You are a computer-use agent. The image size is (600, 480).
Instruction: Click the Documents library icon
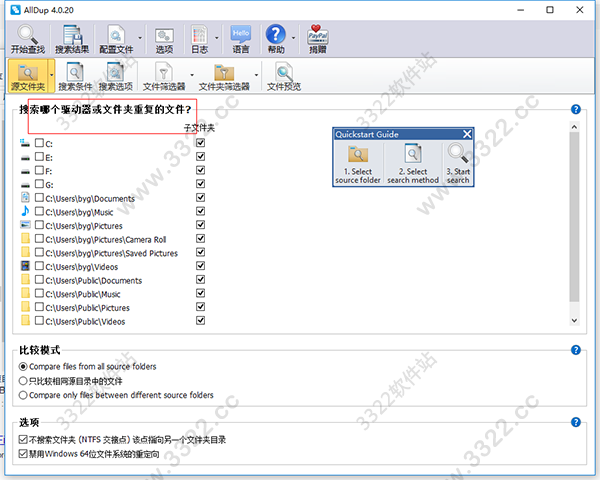25,198
